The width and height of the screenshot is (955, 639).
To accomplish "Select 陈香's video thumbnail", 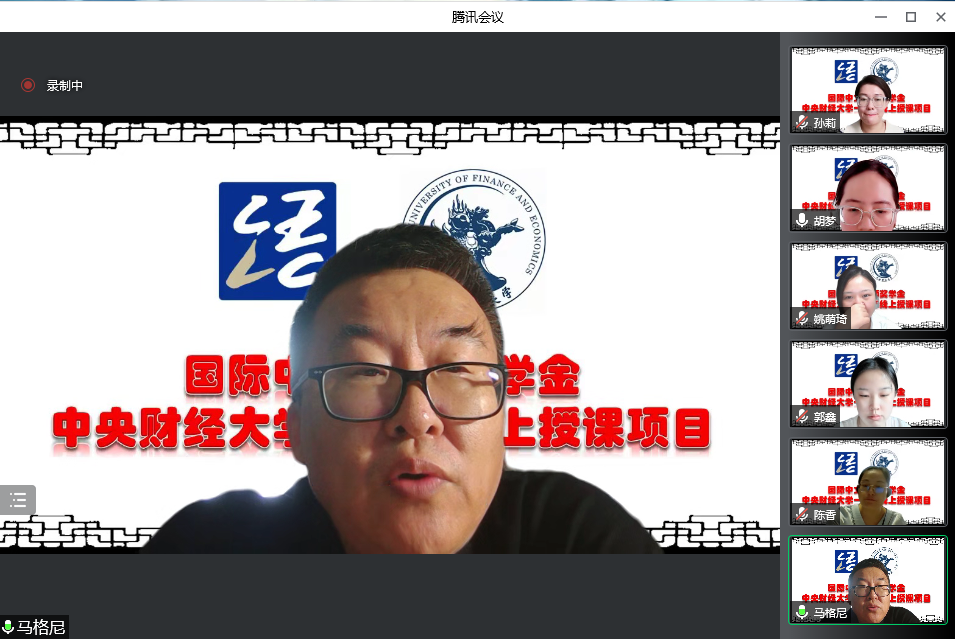I will point(867,482).
